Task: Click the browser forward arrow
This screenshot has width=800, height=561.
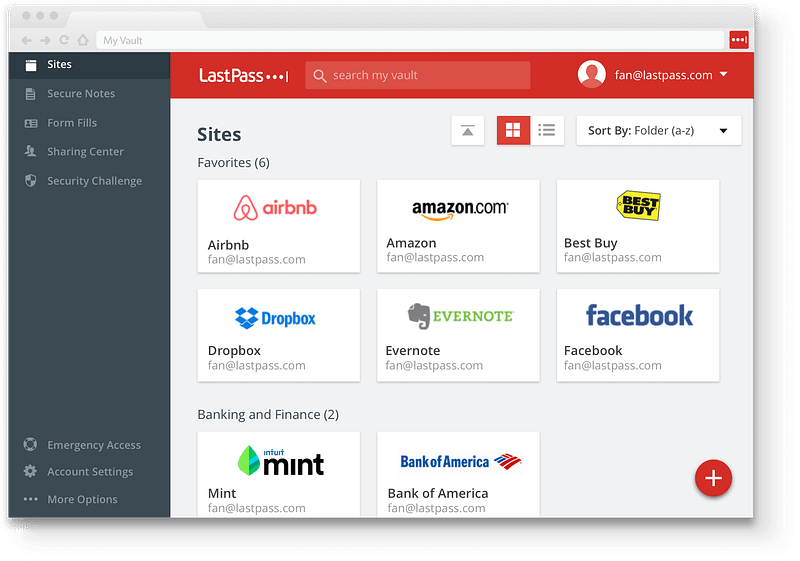Action: (45, 40)
